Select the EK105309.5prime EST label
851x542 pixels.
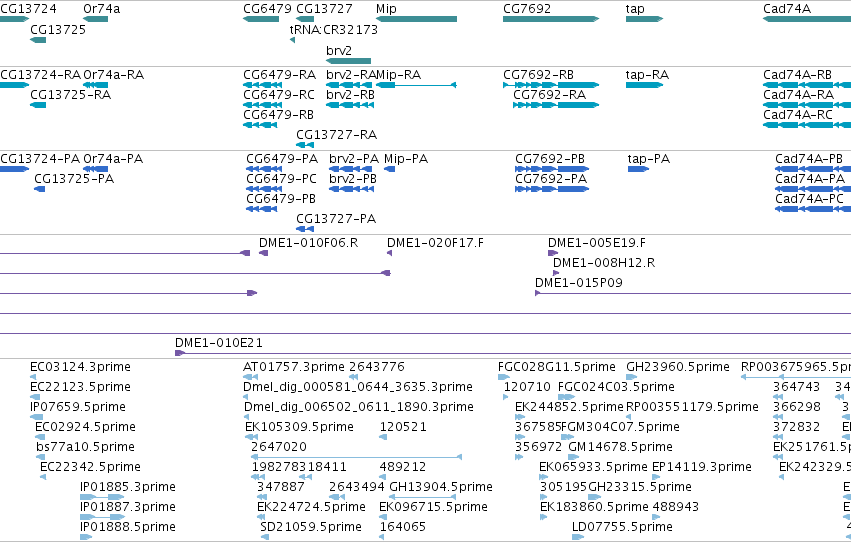coord(299,427)
